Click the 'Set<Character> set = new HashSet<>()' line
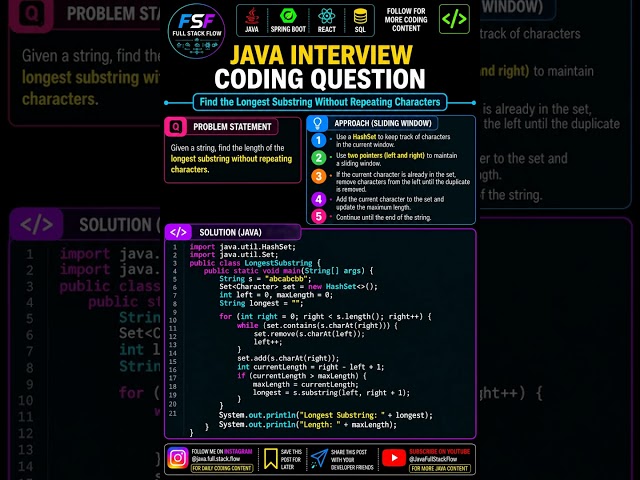This screenshot has height=480, width=640. click(x=298, y=287)
